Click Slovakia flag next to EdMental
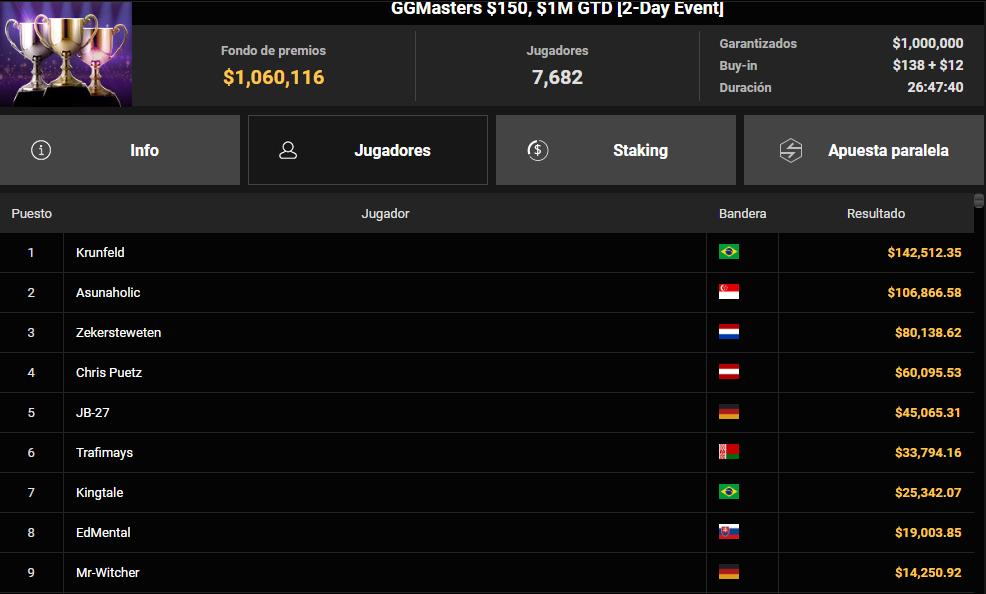 click(x=729, y=532)
